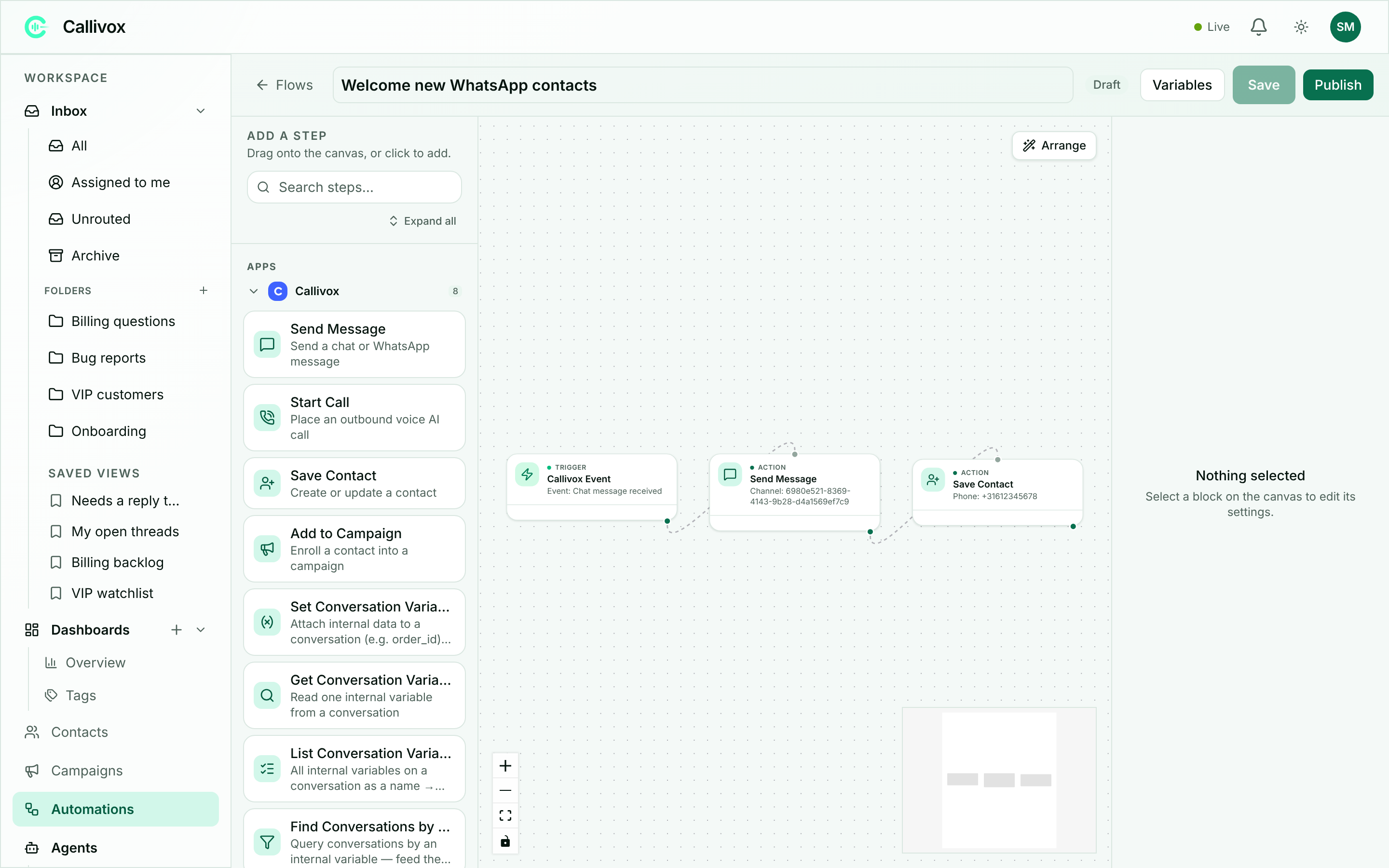Collapse the Dashboards section chevron
Viewport: 1389px width, 868px height.
pyautogui.click(x=201, y=630)
